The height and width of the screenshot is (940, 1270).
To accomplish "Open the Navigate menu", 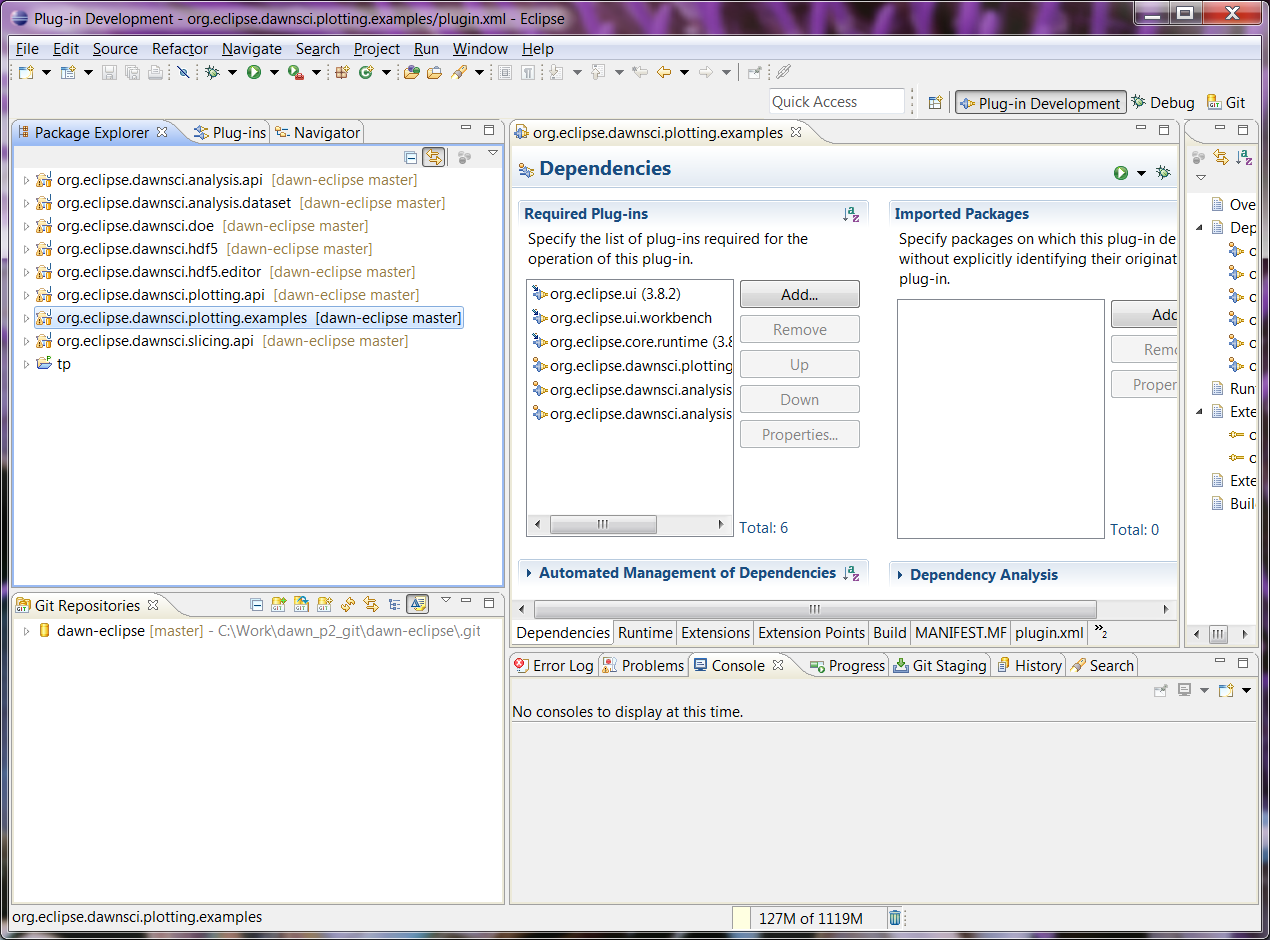I will 251,48.
